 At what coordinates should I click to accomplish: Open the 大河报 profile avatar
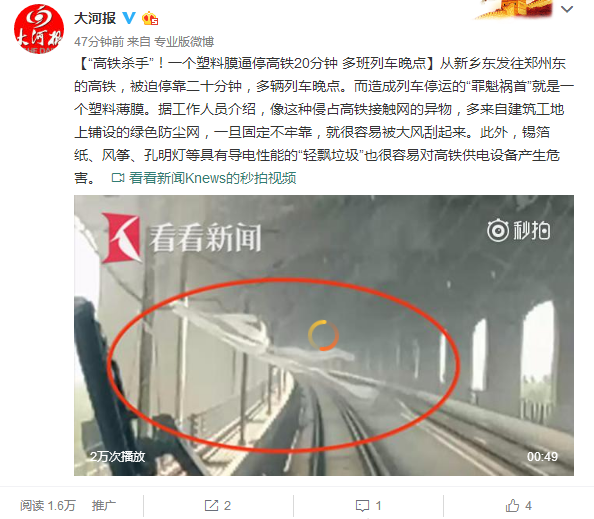(x=39, y=29)
